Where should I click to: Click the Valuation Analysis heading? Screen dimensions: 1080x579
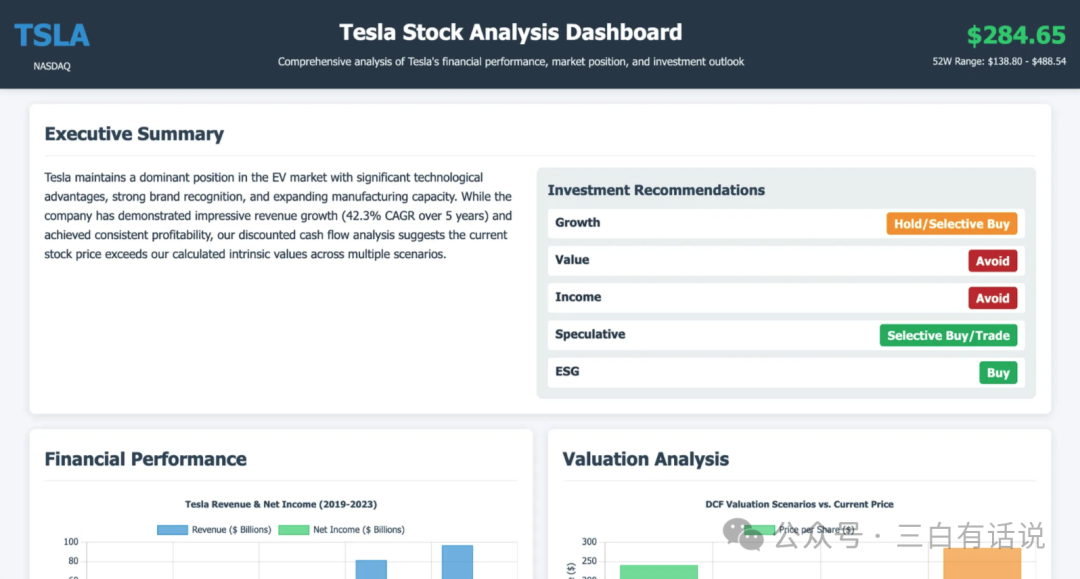645,459
